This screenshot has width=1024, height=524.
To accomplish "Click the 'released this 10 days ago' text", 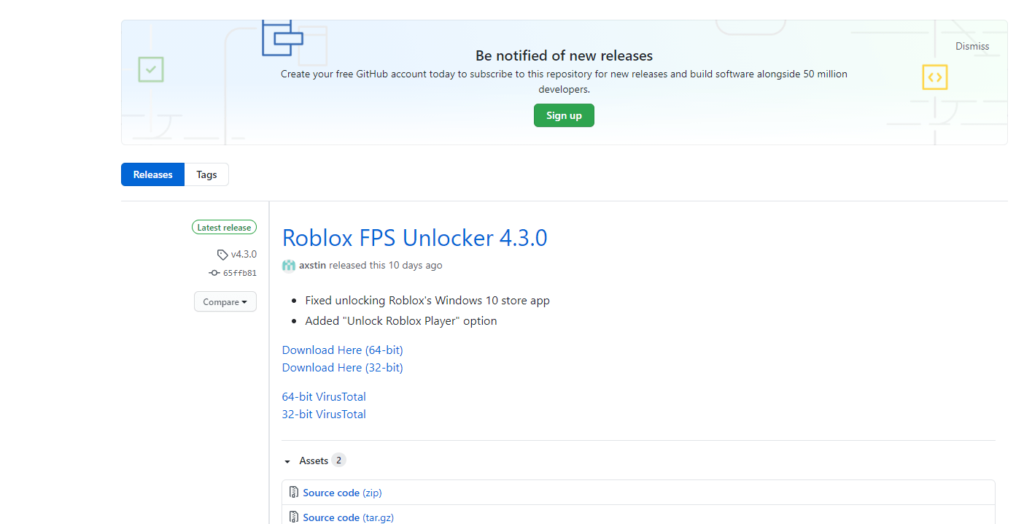I will pyautogui.click(x=385, y=265).
